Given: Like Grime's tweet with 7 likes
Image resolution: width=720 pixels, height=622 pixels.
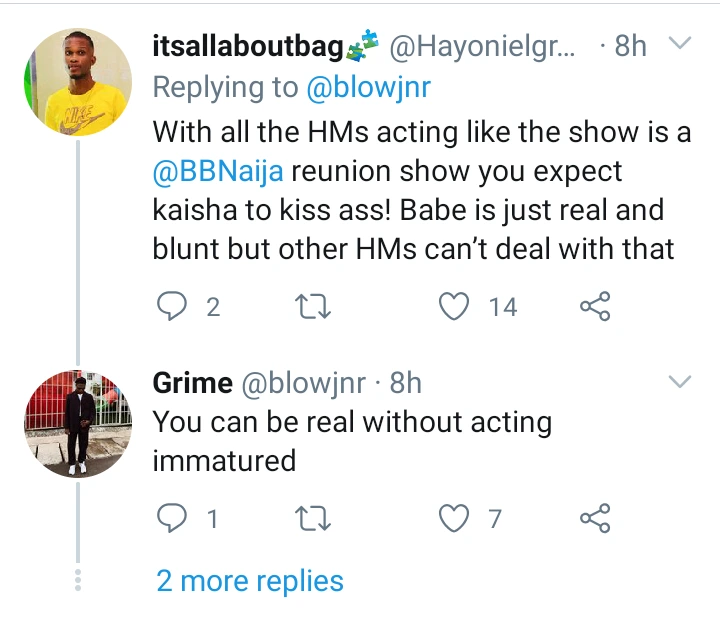Looking at the screenshot, I should pos(455,518).
